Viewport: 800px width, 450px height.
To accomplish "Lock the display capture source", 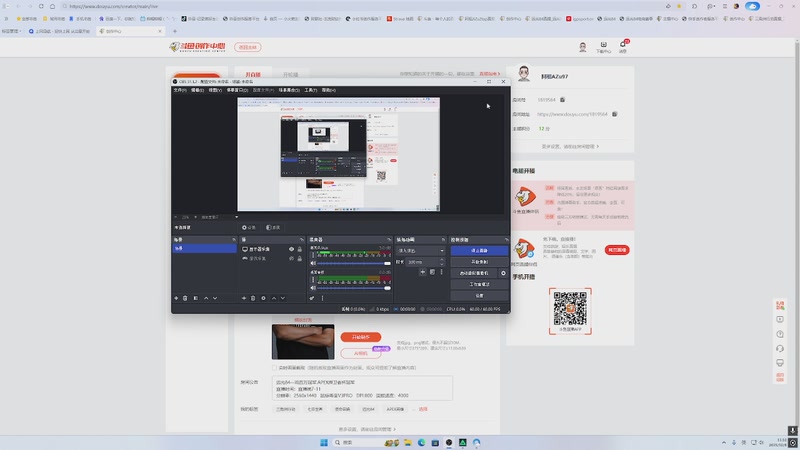I will tap(299, 249).
